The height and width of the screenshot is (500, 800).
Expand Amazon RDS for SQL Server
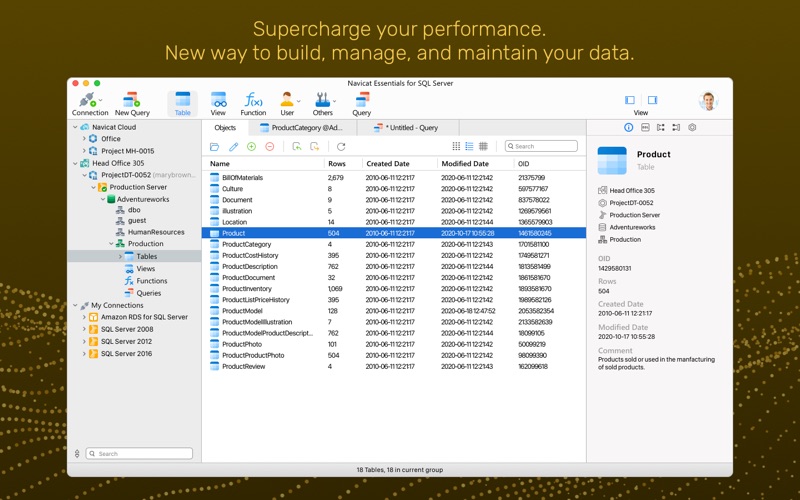(x=84, y=317)
